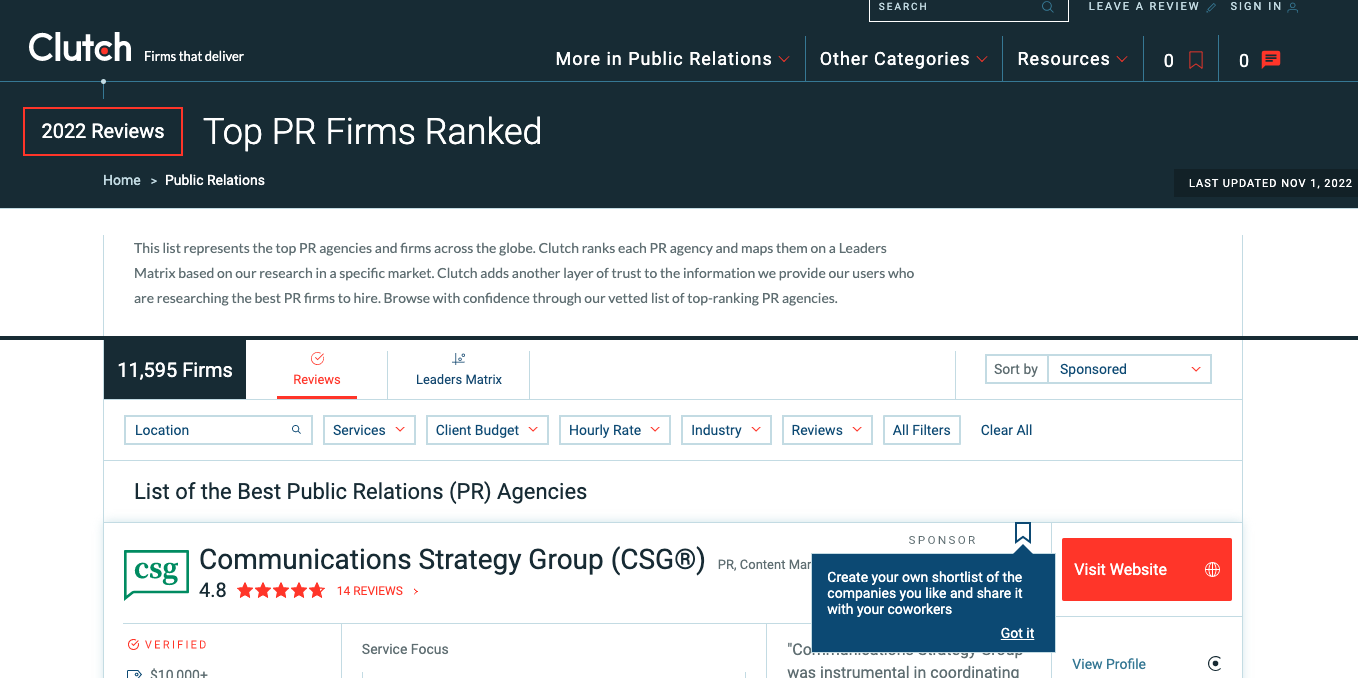Click the search magnifier icon in header
The height and width of the screenshot is (678, 1358).
1048,7
